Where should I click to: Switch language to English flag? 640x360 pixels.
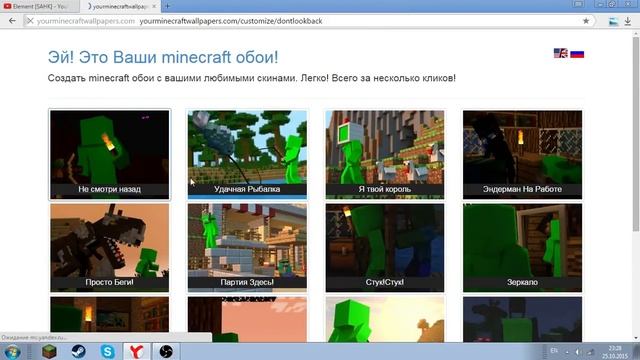[x=561, y=53]
